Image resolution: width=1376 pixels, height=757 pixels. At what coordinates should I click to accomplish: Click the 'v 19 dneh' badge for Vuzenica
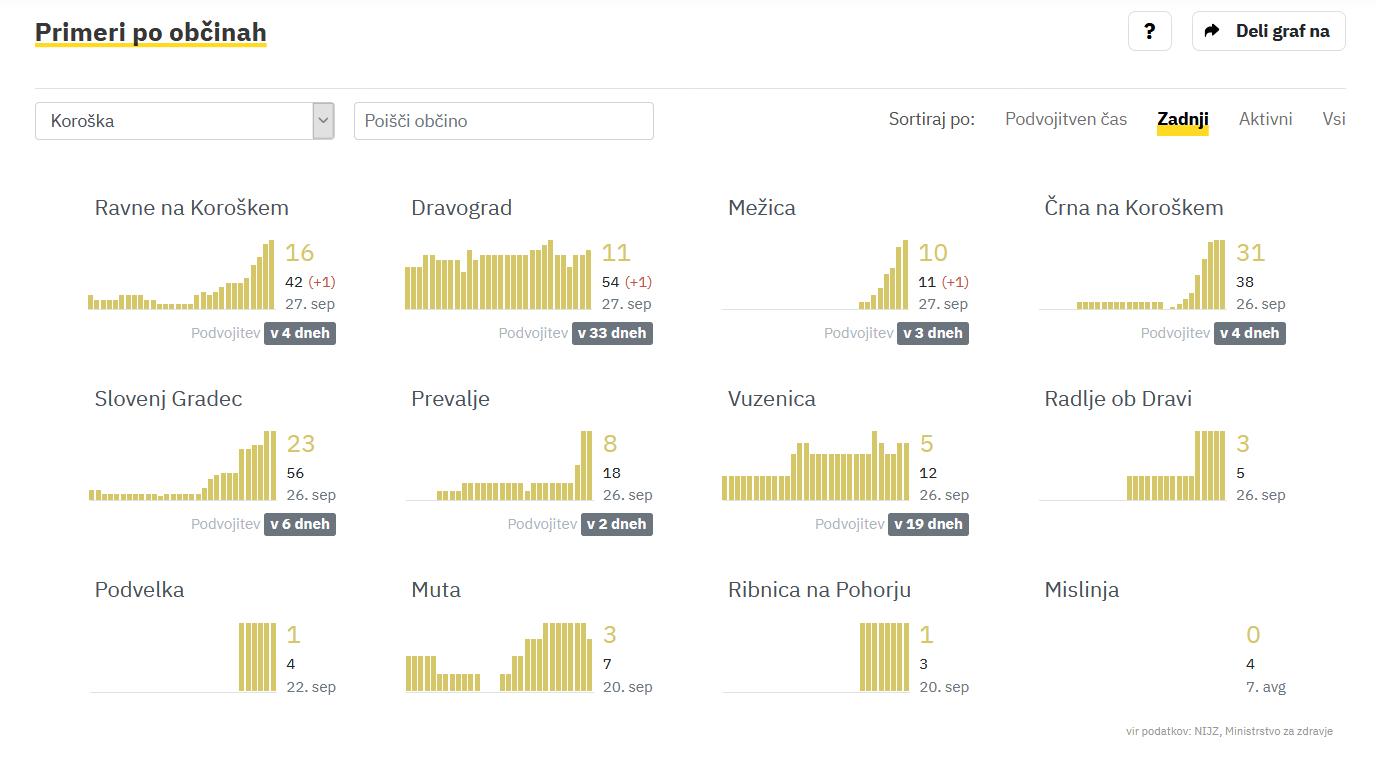pyautogui.click(x=928, y=524)
